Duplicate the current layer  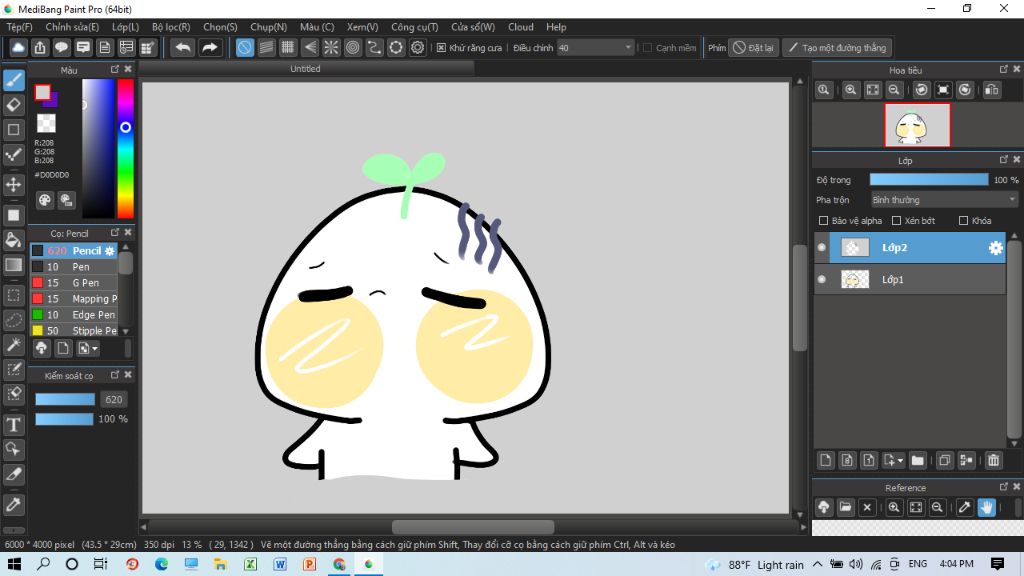(944, 460)
